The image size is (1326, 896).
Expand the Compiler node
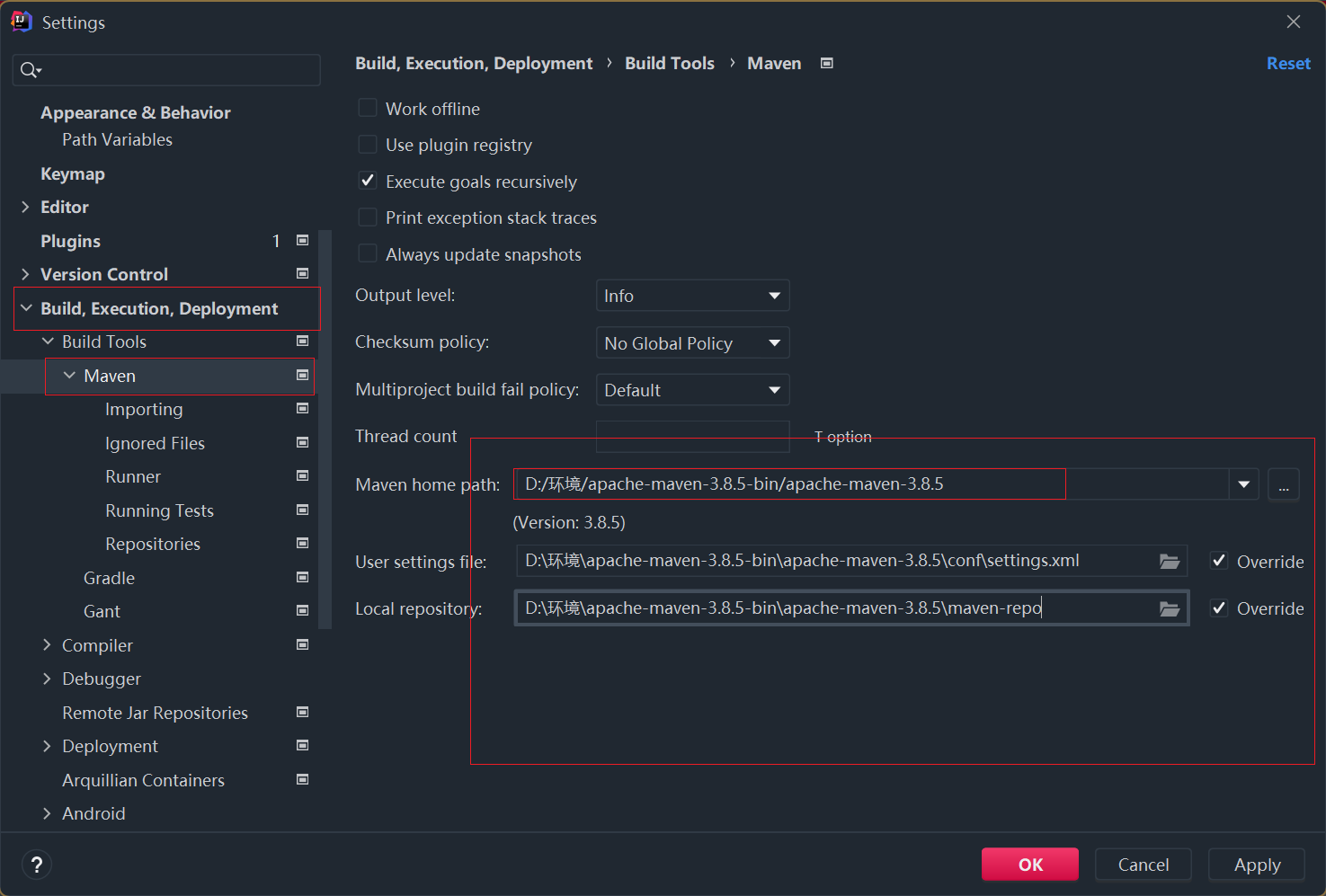[47, 645]
